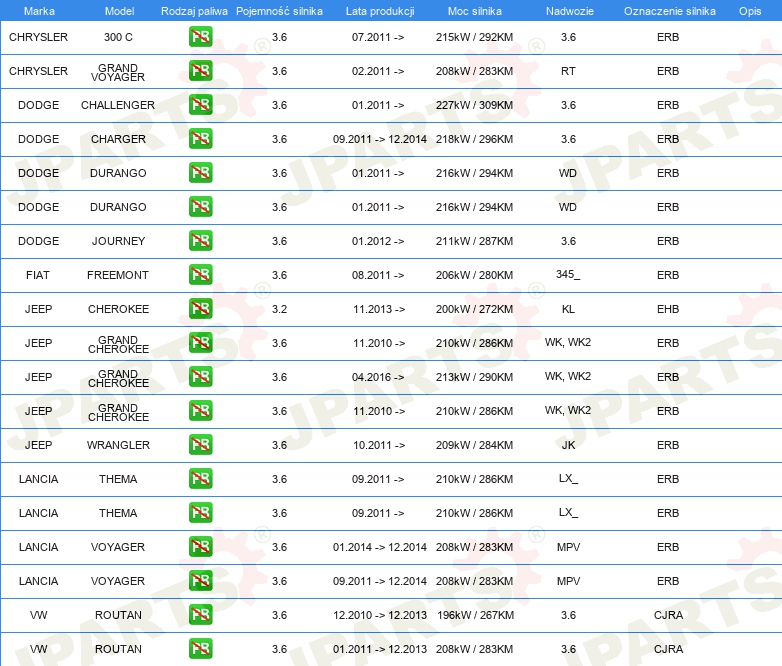The image size is (782, 666).
Task: Click the power value 209kW / 284KM
Action: 474,445
